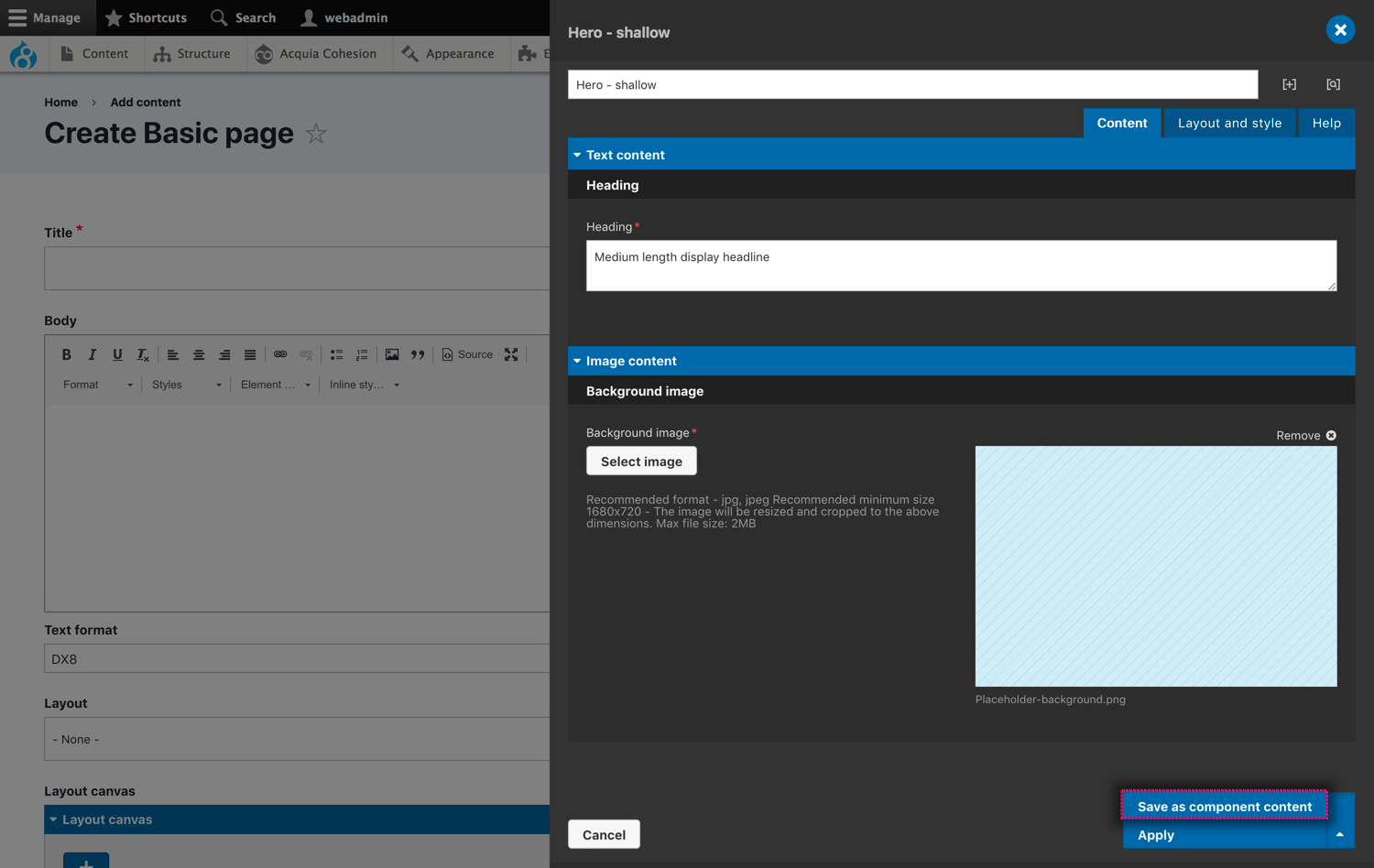This screenshot has width=1374, height=868.
Task: Click inside the Body editor area
Action: tap(297, 506)
